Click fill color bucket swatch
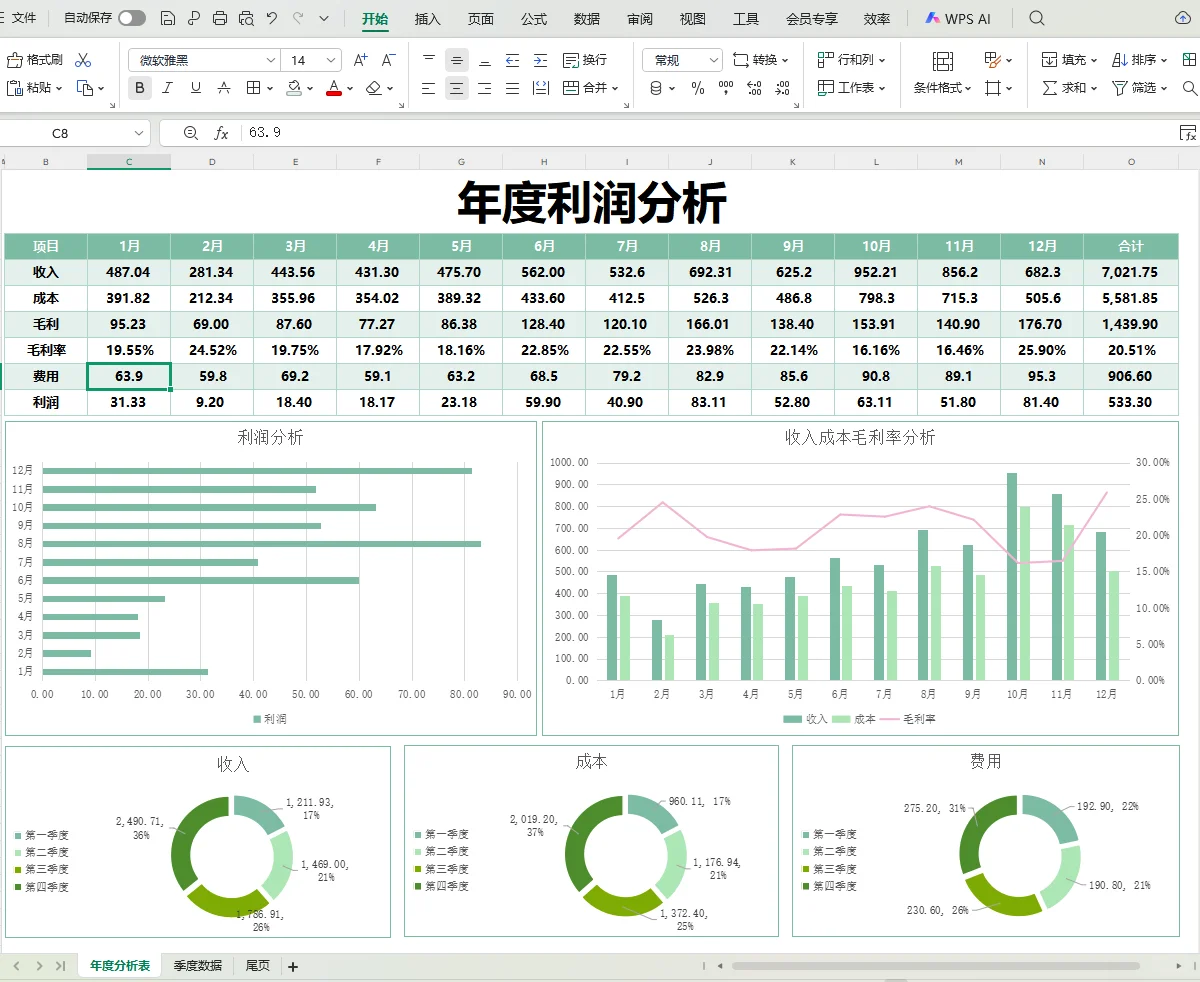 tap(294, 88)
